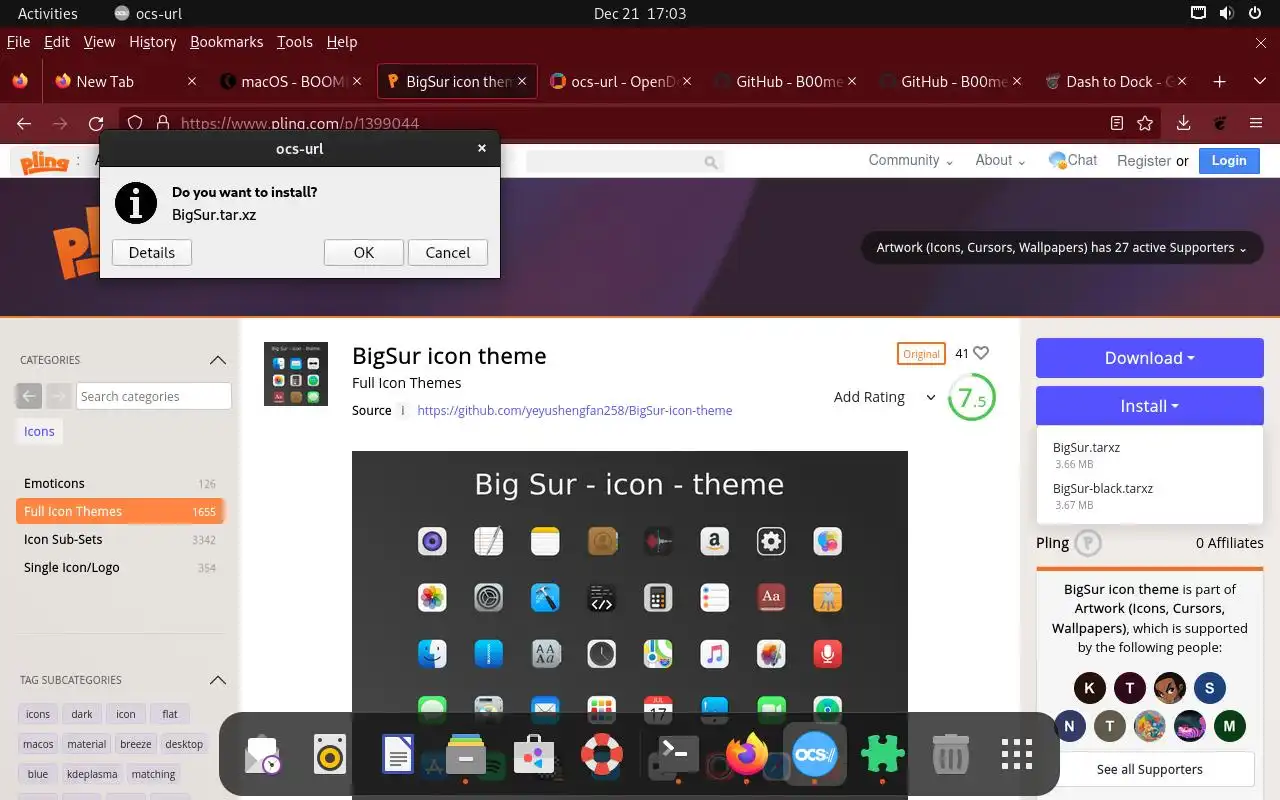Image resolution: width=1280 pixels, height=800 pixels.
Task: Open Help lifebuoy icon in dock
Action: [x=601, y=755]
